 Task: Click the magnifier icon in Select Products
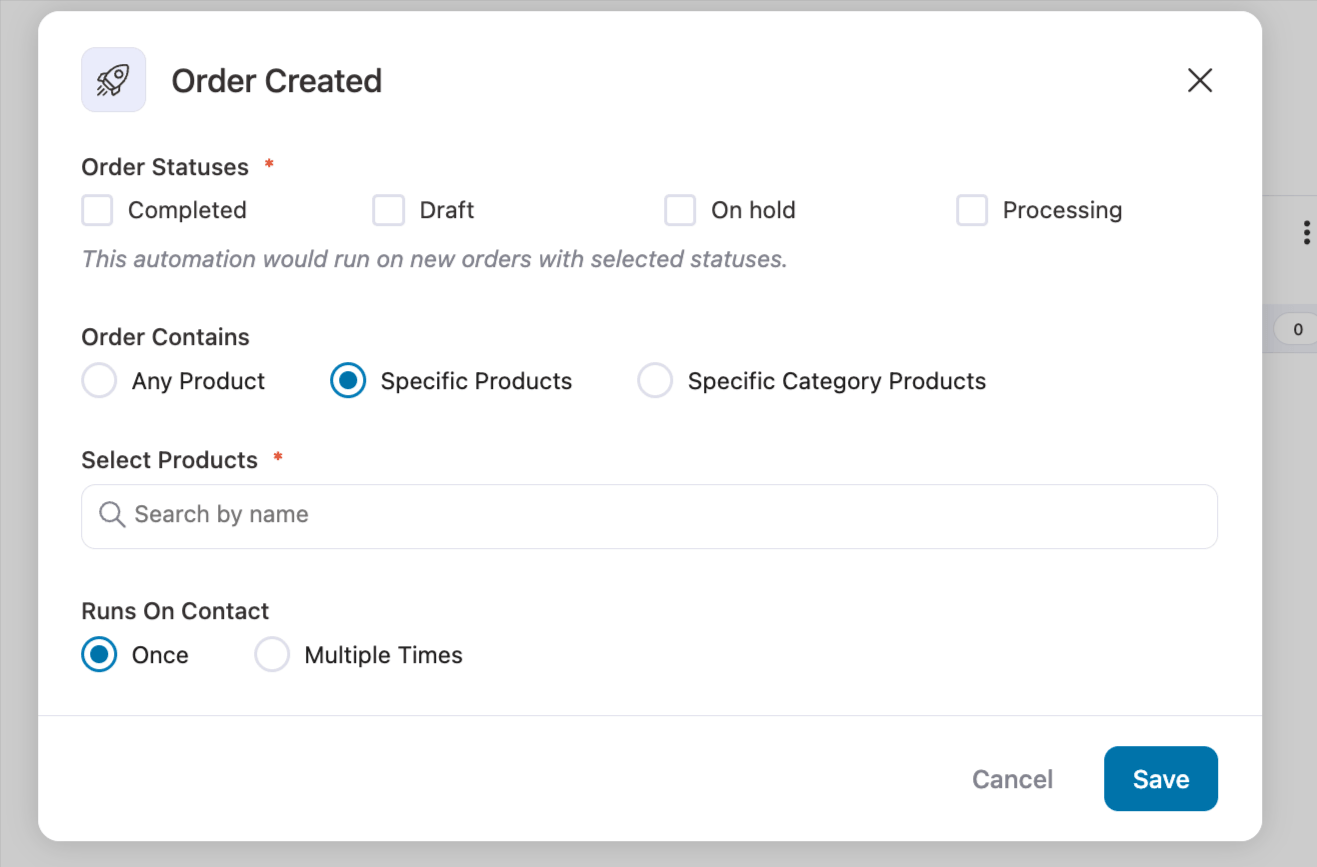pos(112,515)
